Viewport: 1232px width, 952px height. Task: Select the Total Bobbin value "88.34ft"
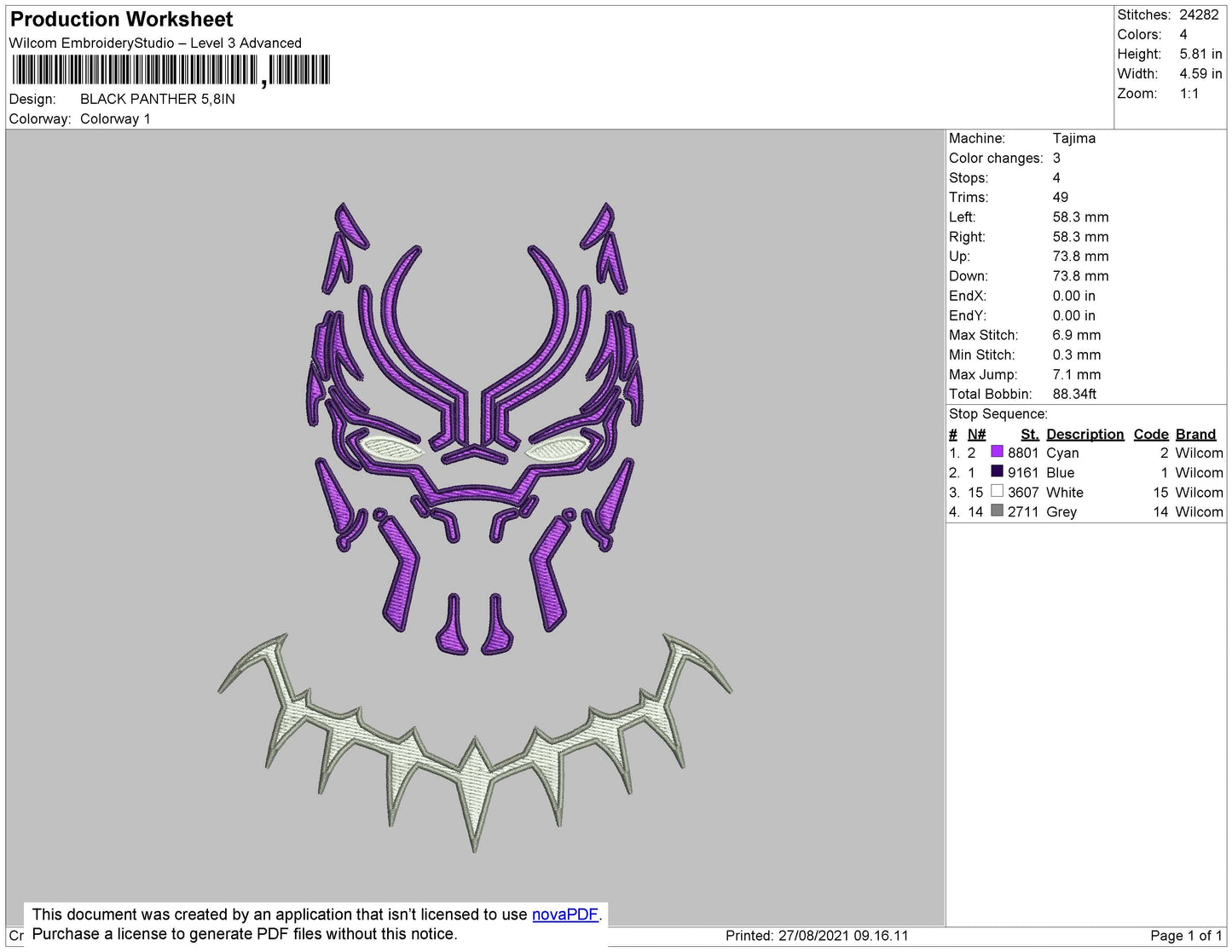point(1074,394)
